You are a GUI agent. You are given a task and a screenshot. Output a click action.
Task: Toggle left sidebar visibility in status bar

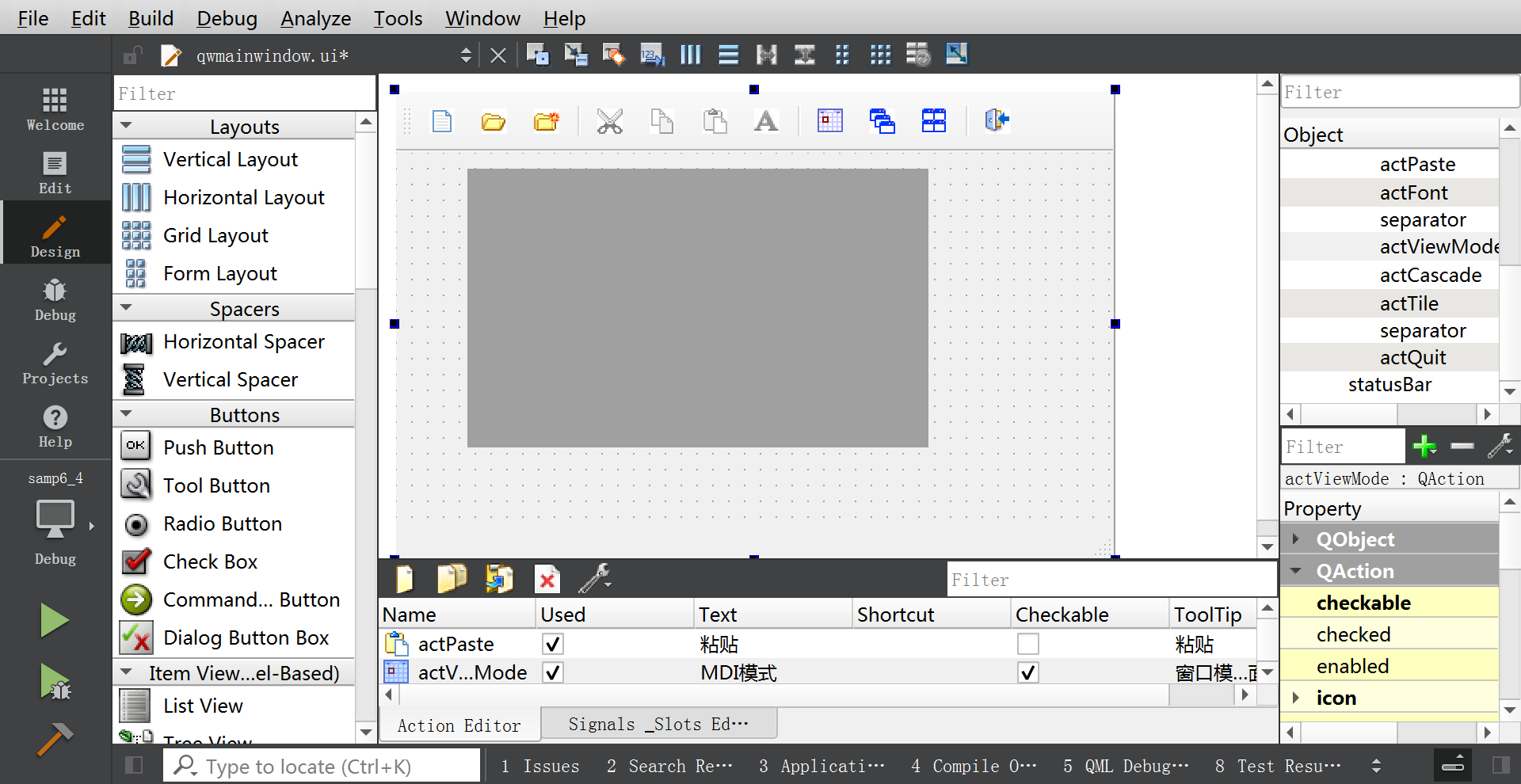click(134, 765)
